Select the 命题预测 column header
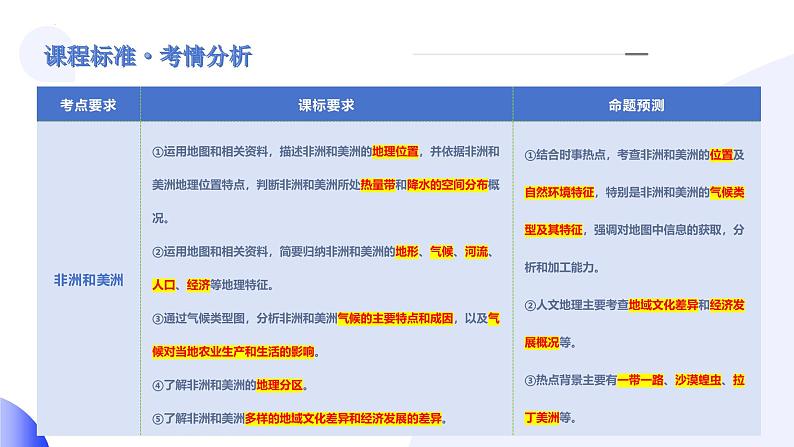The width and height of the screenshot is (794, 447). [x=636, y=105]
